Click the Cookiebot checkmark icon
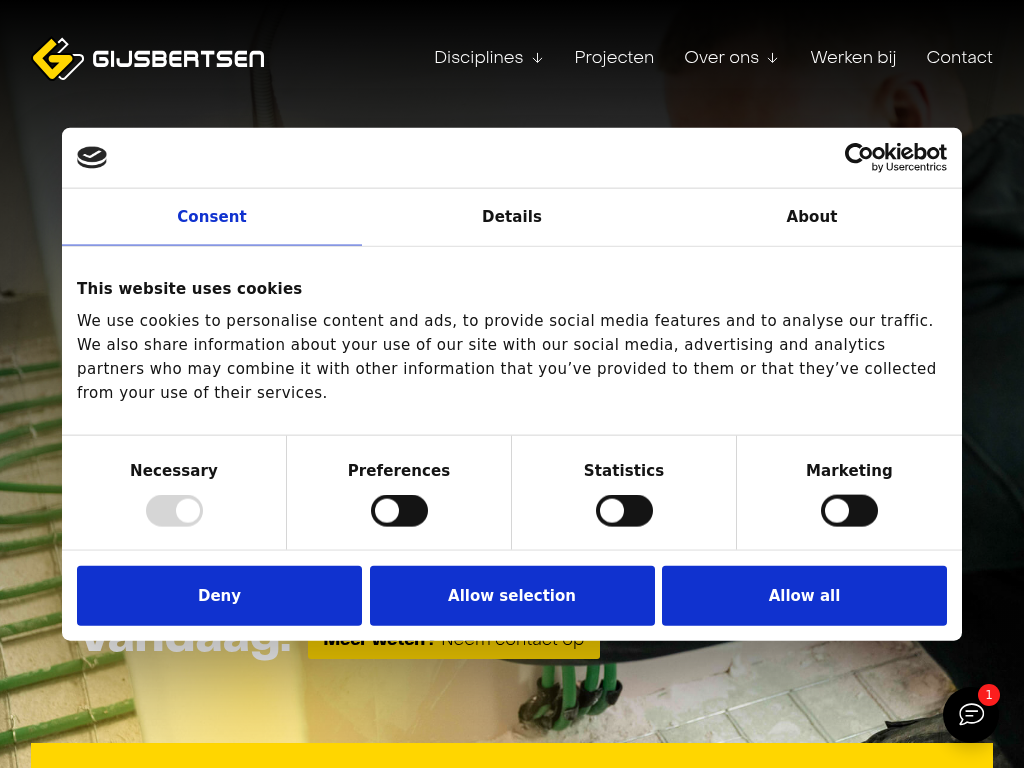The width and height of the screenshot is (1024, 768). [92, 157]
